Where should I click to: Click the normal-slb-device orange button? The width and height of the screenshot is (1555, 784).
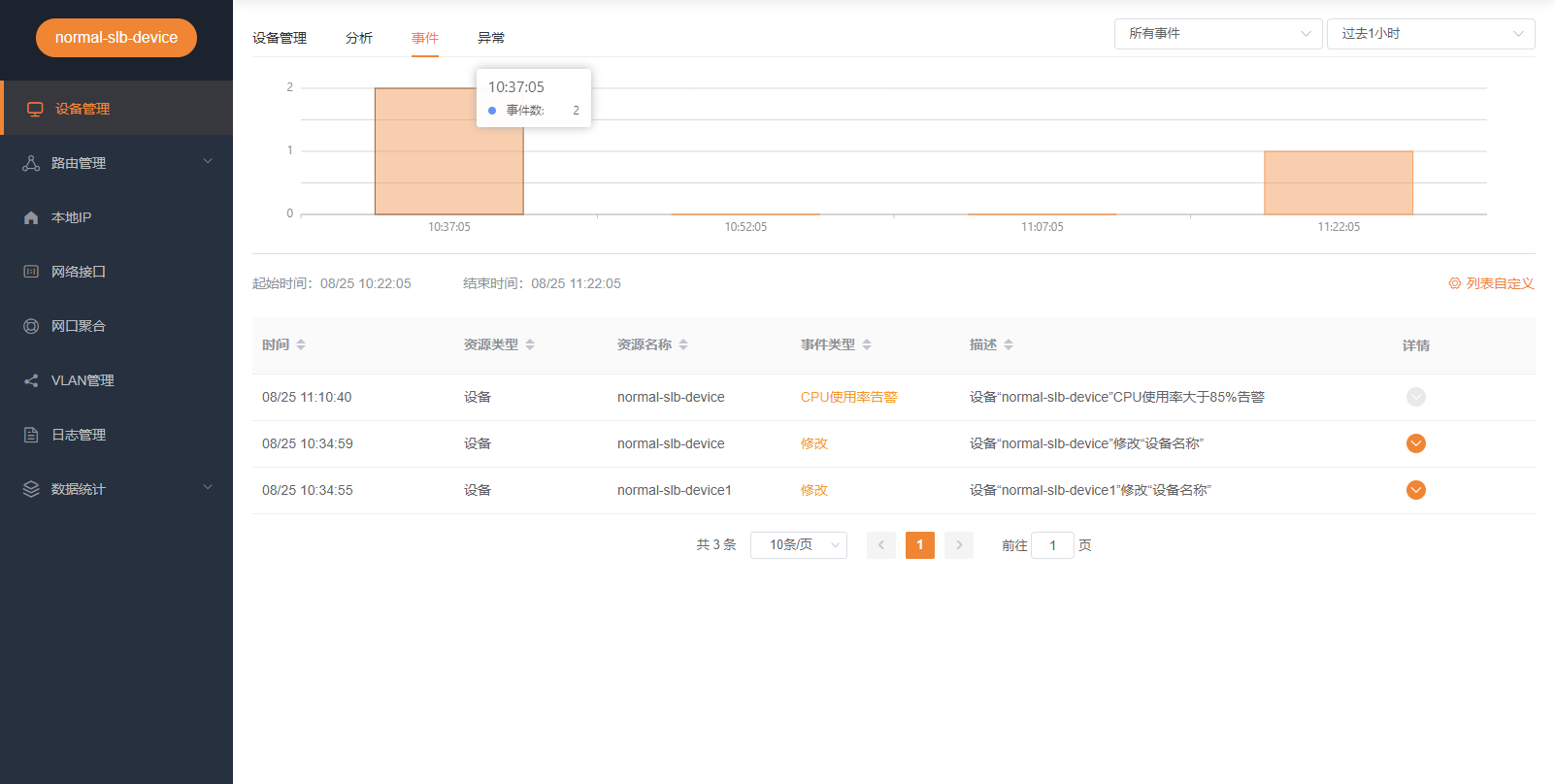click(x=116, y=38)
